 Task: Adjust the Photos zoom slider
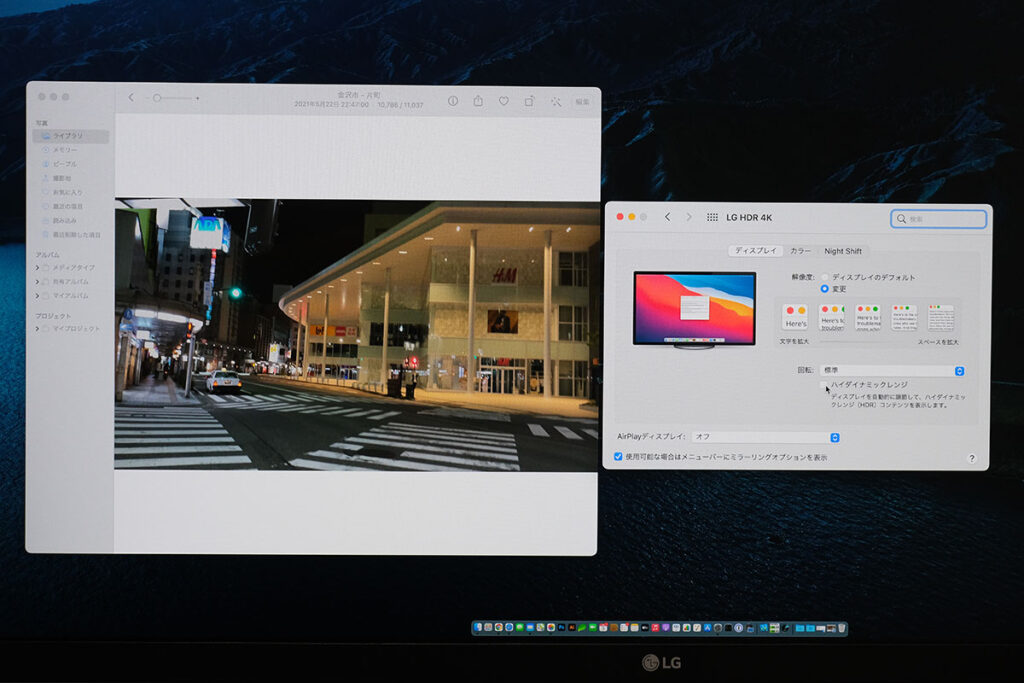click(172, 98)
